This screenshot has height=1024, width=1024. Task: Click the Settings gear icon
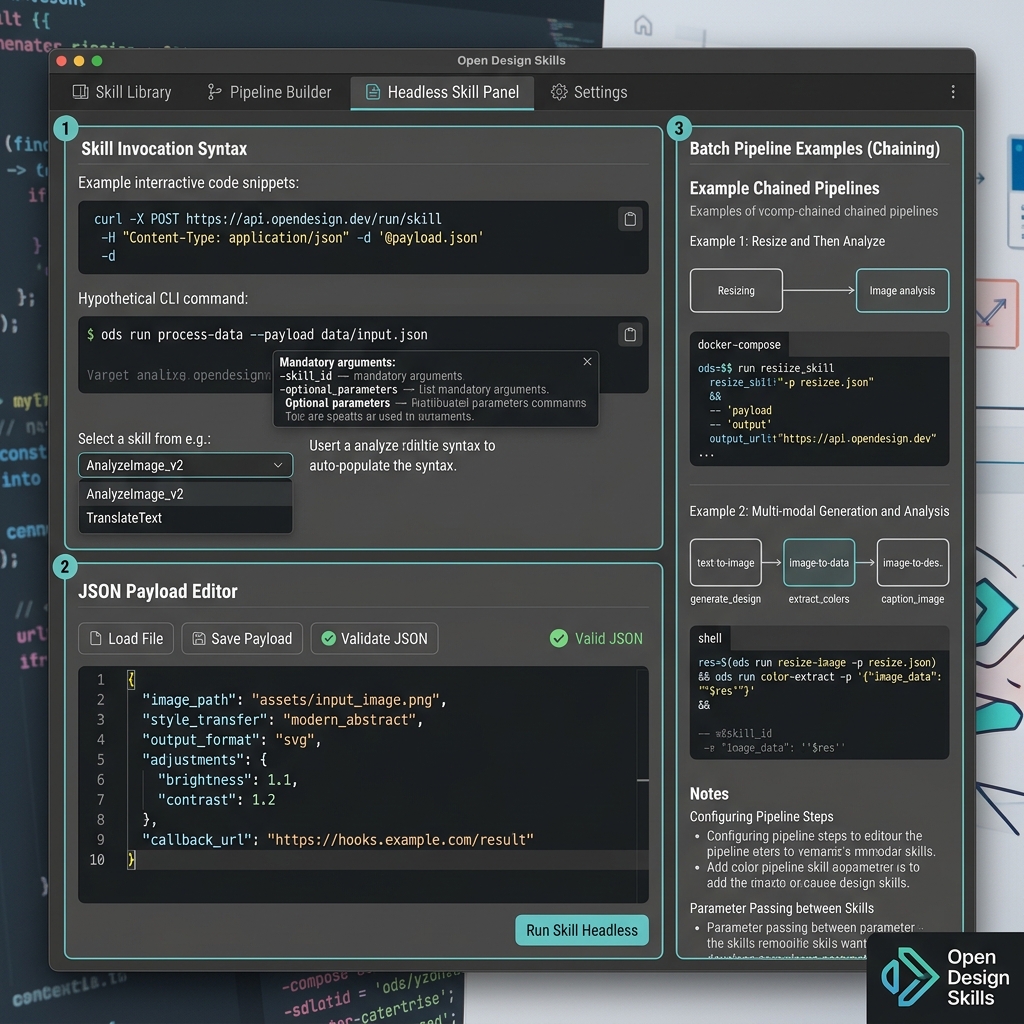(x=559, y=92)
